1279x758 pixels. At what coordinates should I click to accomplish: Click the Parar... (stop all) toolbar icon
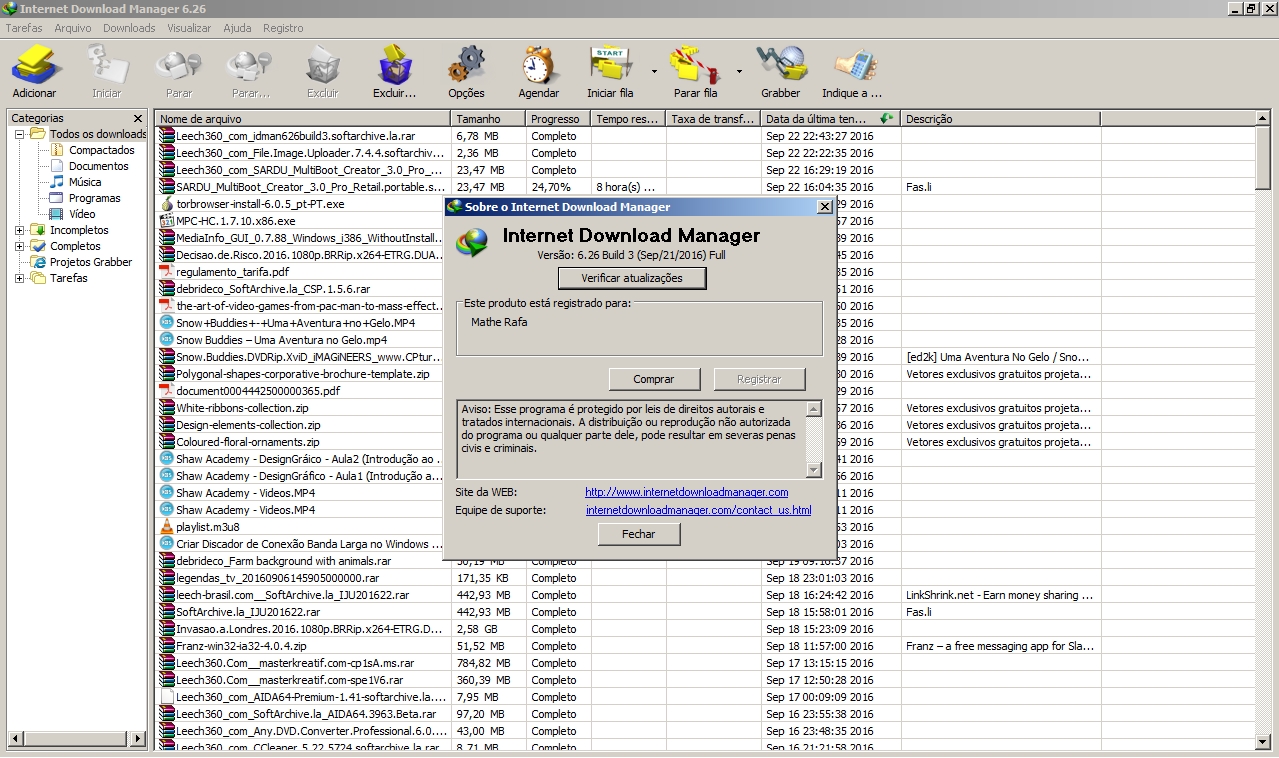point(250,66)
